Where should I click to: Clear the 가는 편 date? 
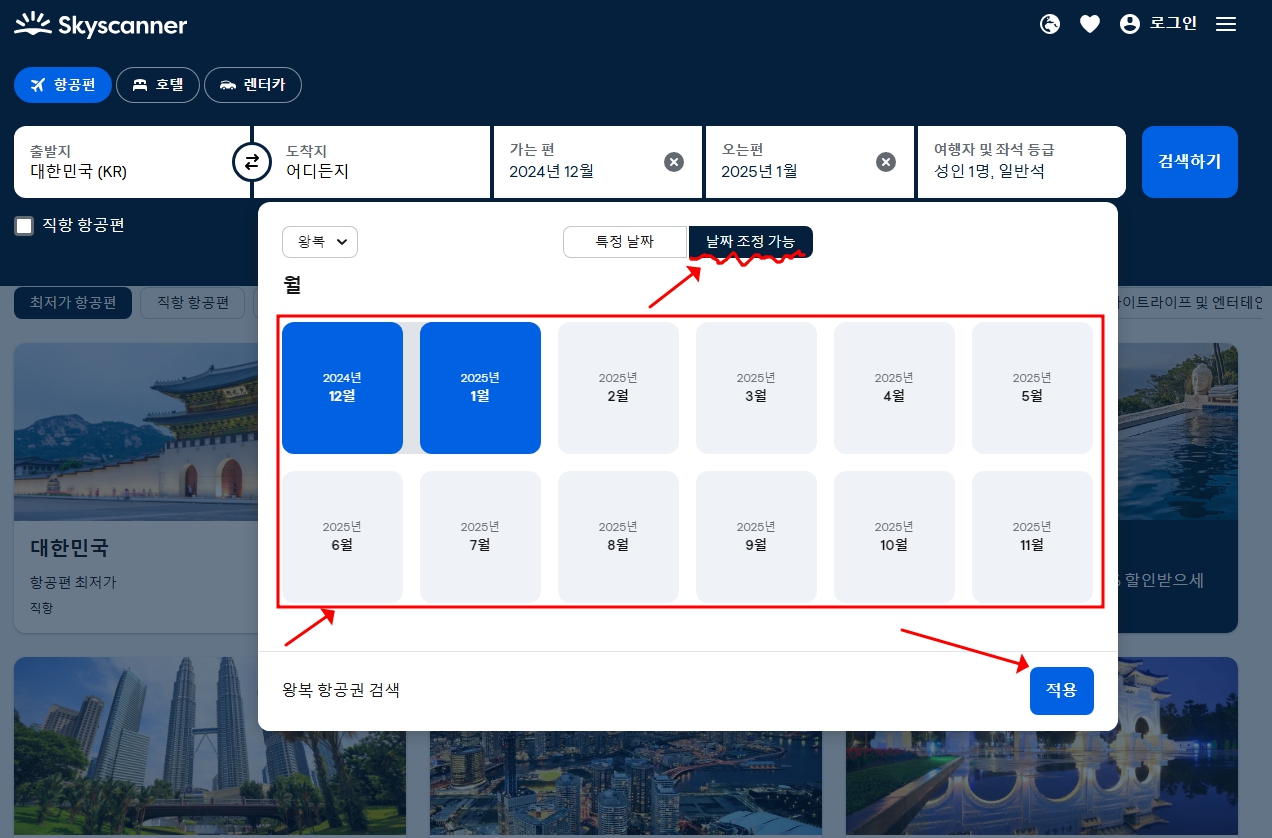(674, 162)
